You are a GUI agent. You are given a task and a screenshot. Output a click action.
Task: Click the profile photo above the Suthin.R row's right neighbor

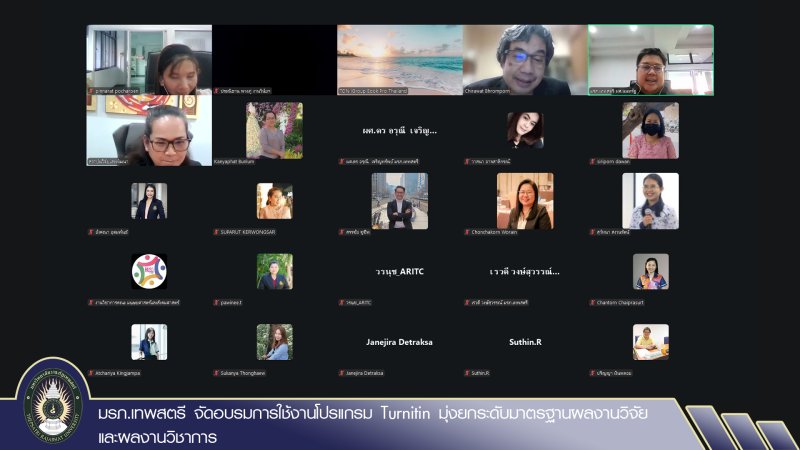tap(651, 342)
